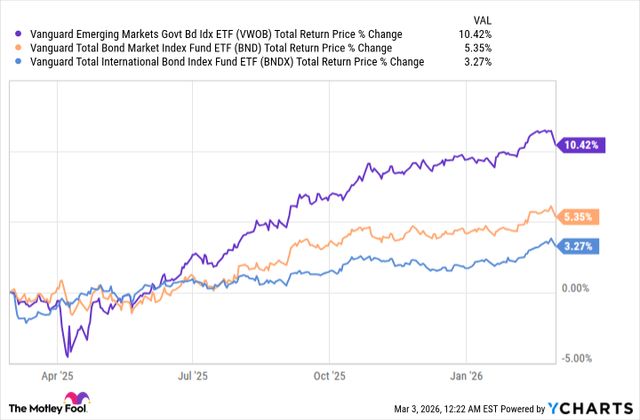This screenshot has height=420, width=640.
Task: Click the Oct '25 axis label
Action: (327, 379)
